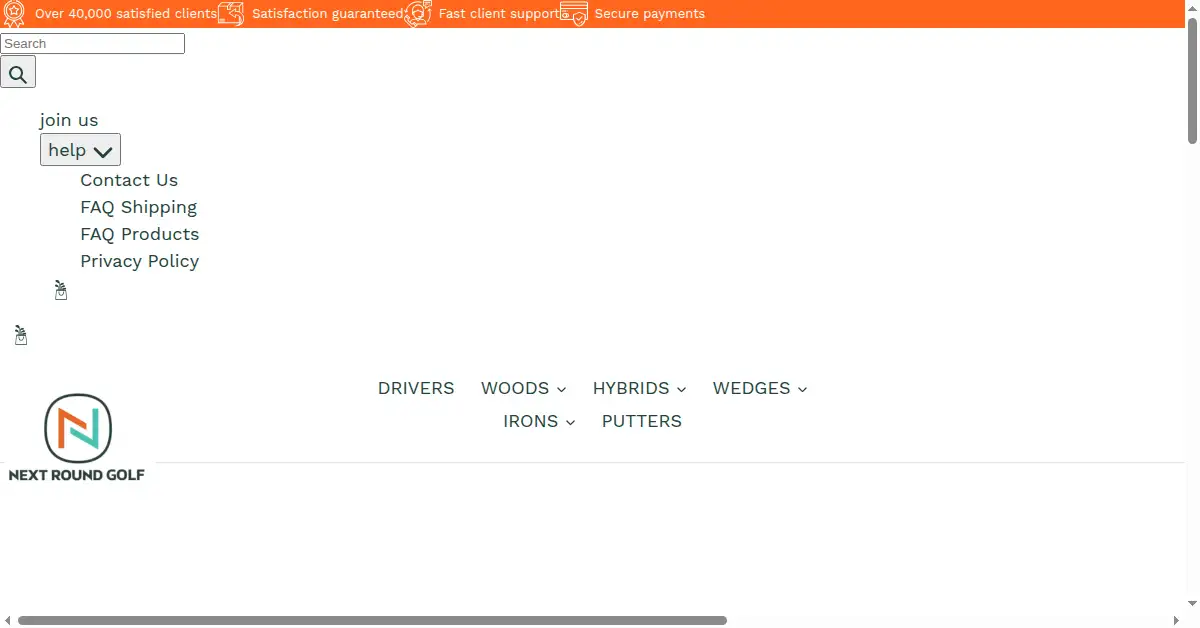This screenshot has width=1200, height=628.
Task: Open the join us link
Action: 69,120
